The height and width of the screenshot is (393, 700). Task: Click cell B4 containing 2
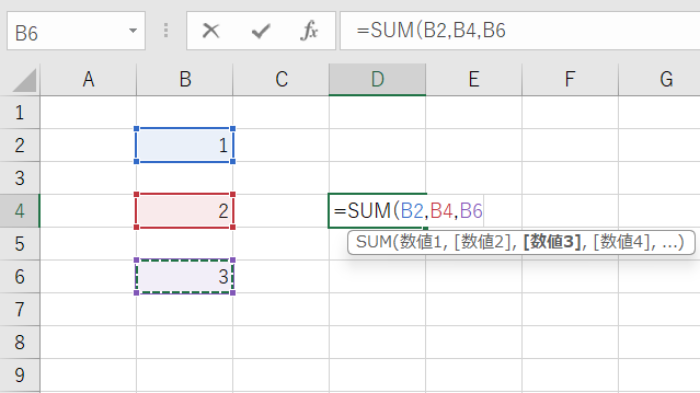pyautogui.click(x=185, y=211)
